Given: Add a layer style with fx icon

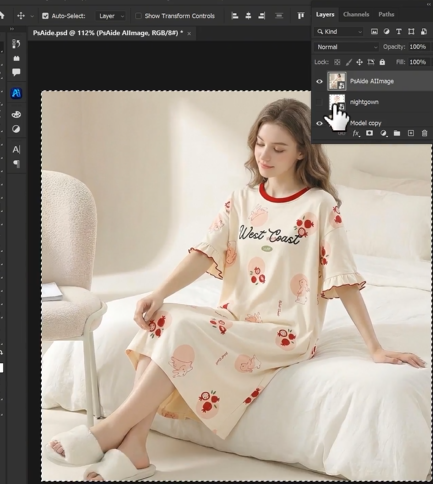Looking at the screenshot, I should [x=356, y=133].
